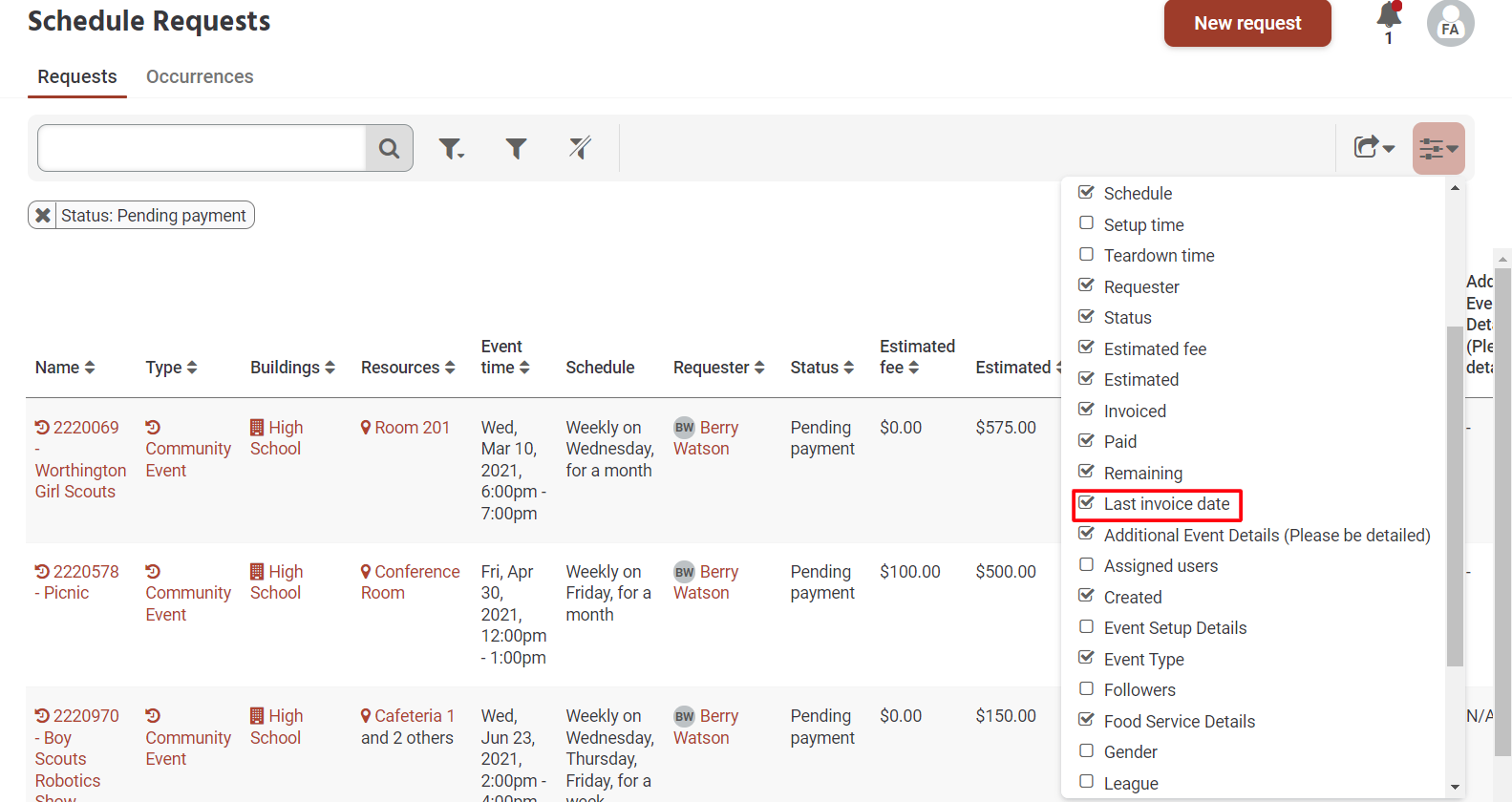Click the New request button
This screenshot has height=802, width=1512.
pyautogui.click(x=1246, y=23)
